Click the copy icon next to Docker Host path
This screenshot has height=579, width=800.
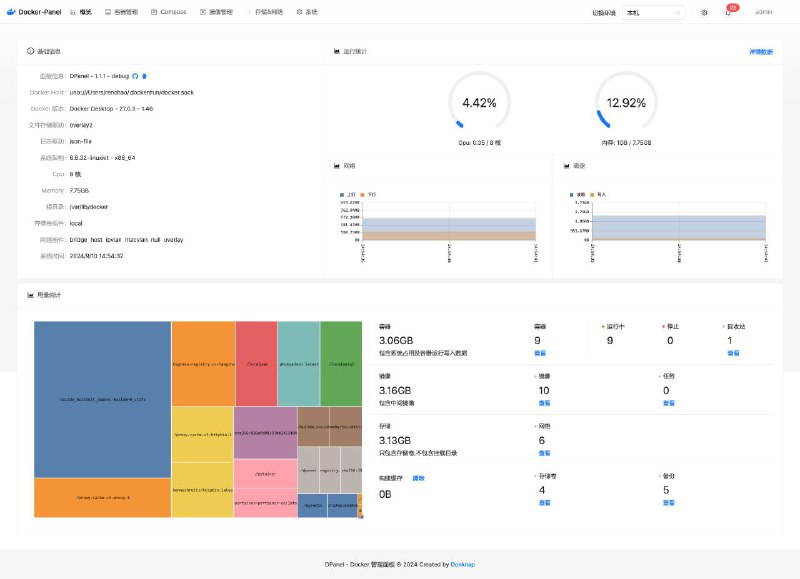coord(200,91)
